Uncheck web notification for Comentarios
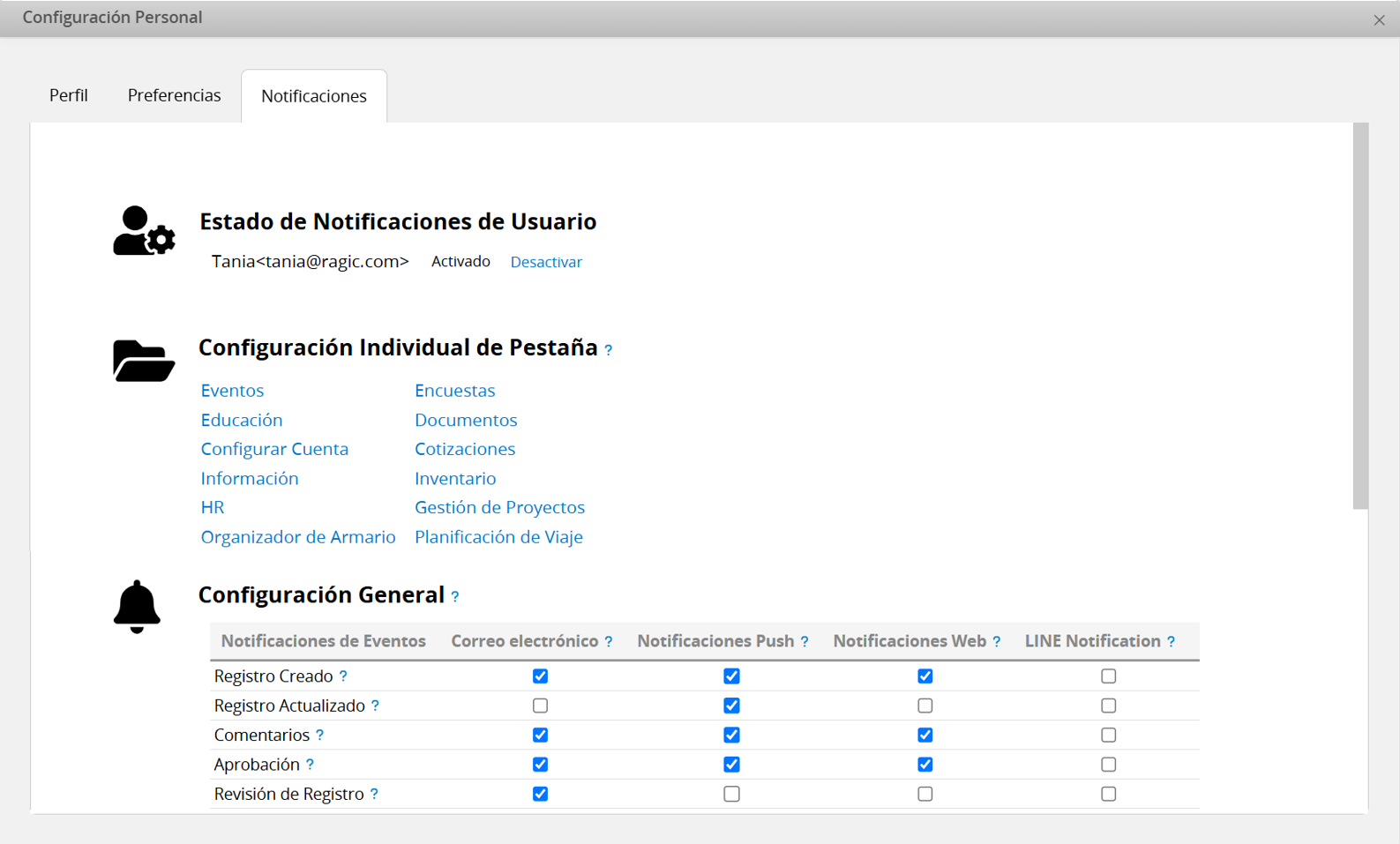 [x=925, y=736]
